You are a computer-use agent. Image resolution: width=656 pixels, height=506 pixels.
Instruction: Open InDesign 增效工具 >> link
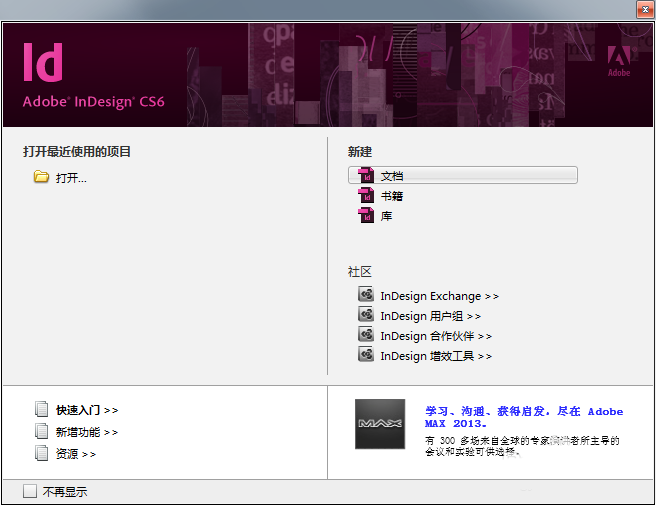436,357
